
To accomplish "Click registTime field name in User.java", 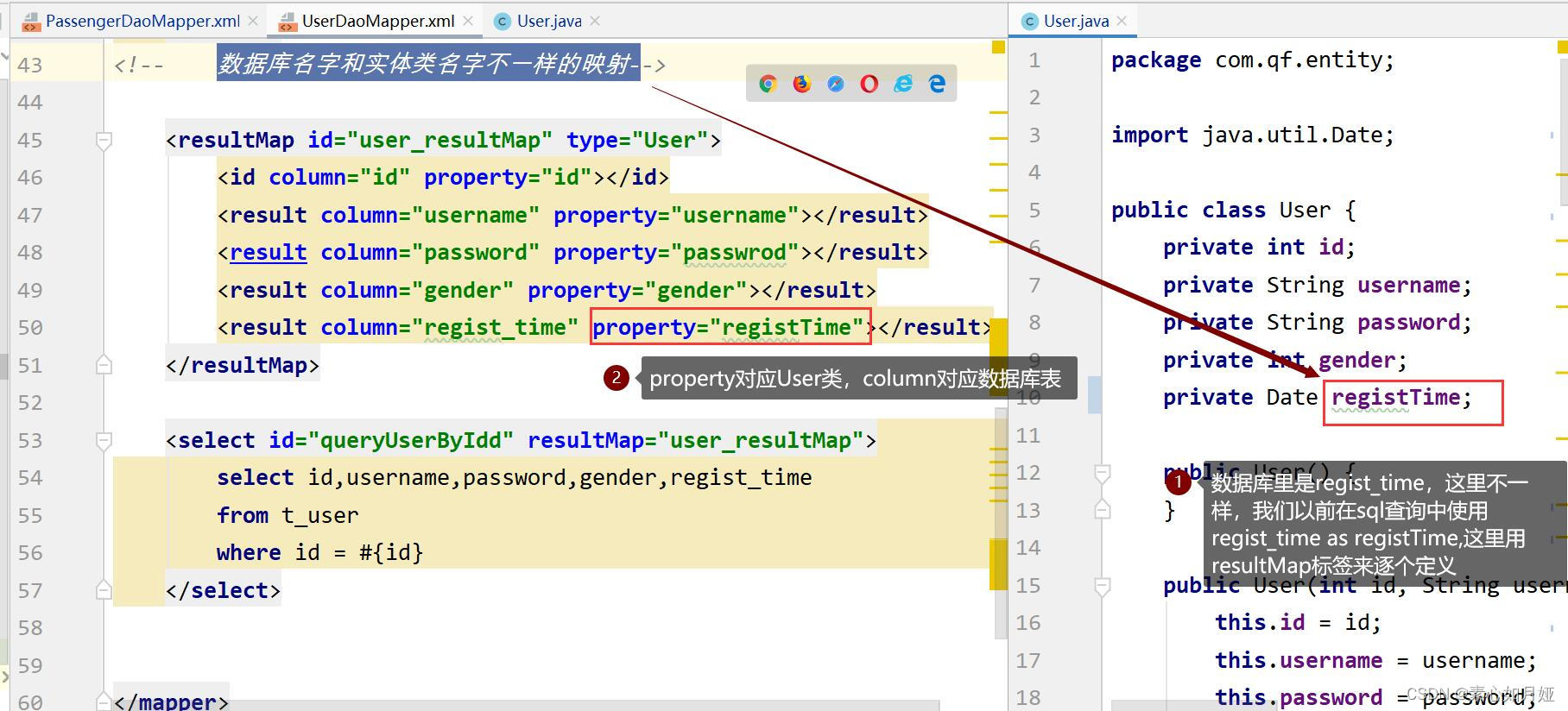I will pyautogui.click(x=1396, y=397).
